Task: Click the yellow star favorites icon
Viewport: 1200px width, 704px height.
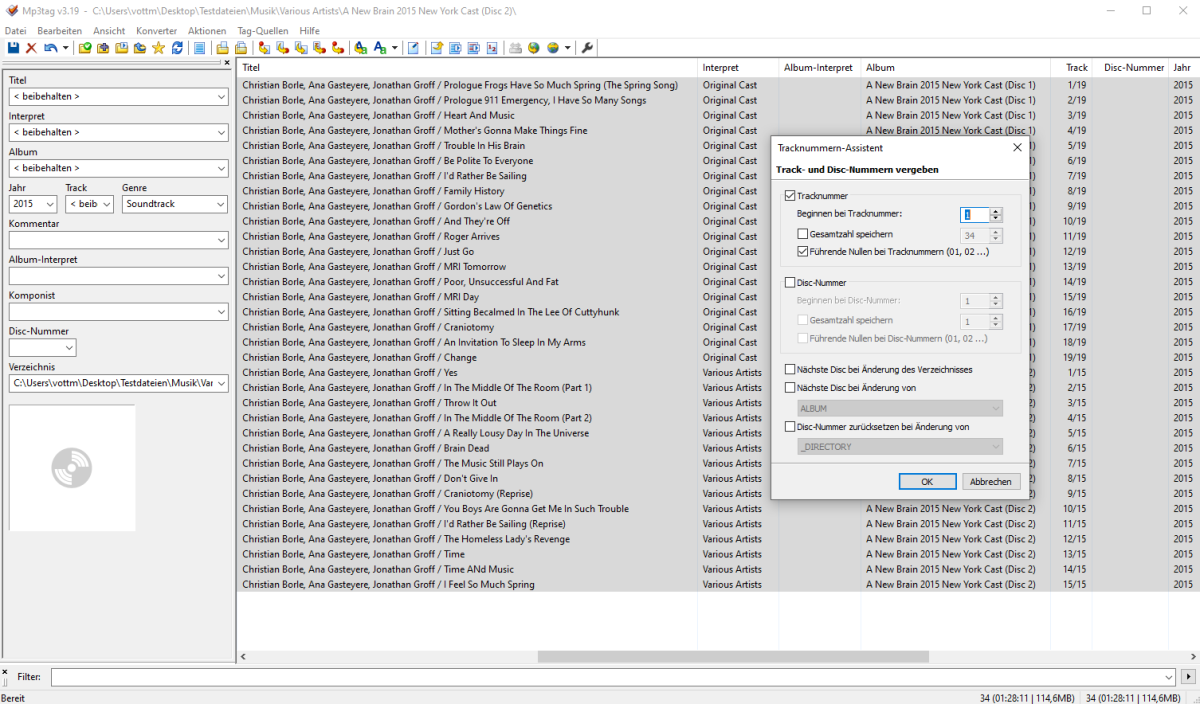Action: tap(158, 48)
